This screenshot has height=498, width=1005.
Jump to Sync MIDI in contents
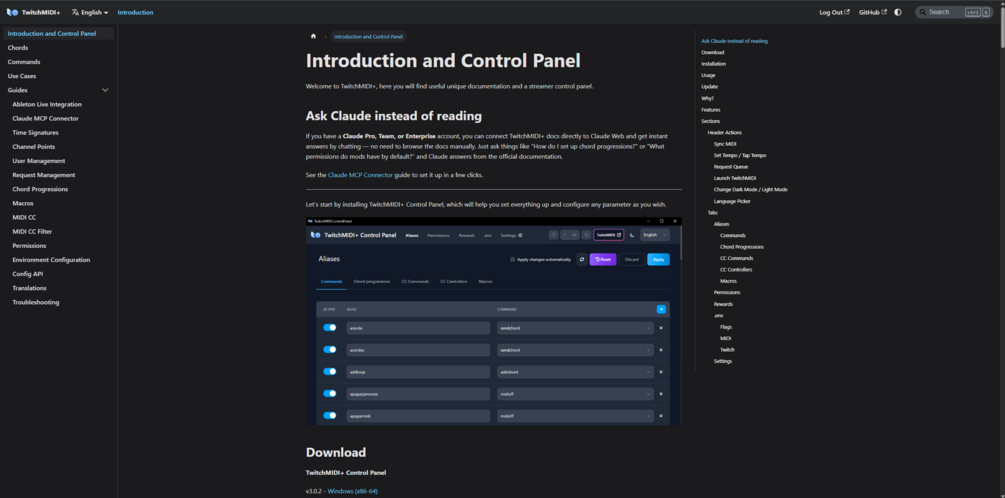(x=725, y=144)
